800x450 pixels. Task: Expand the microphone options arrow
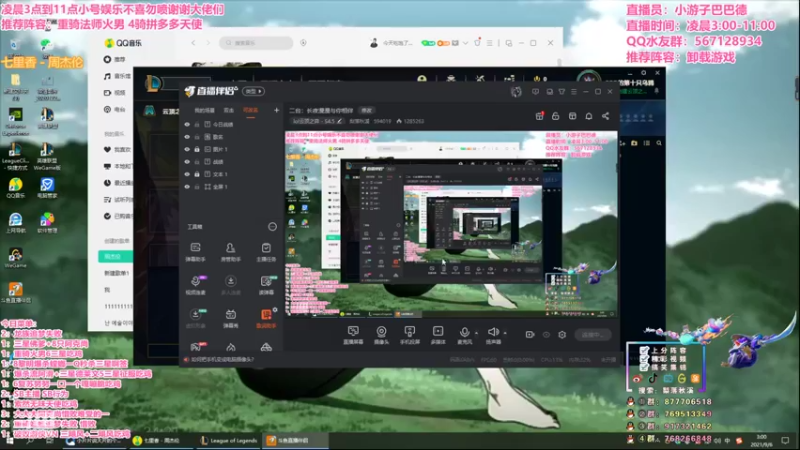point(477,333)
